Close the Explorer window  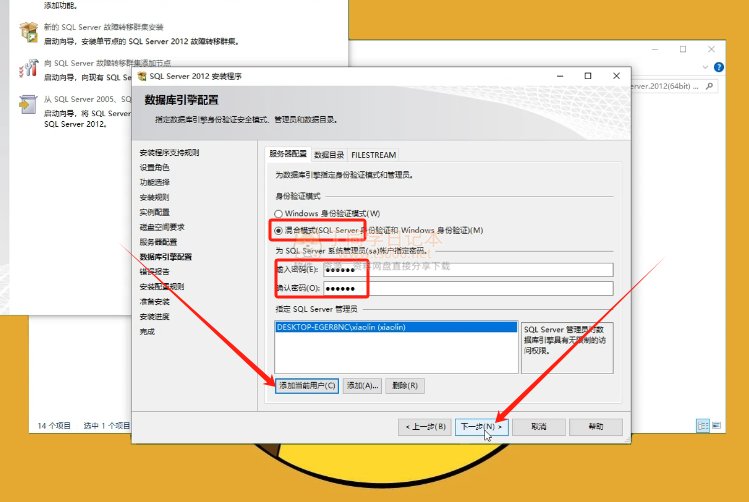[711, 49]
